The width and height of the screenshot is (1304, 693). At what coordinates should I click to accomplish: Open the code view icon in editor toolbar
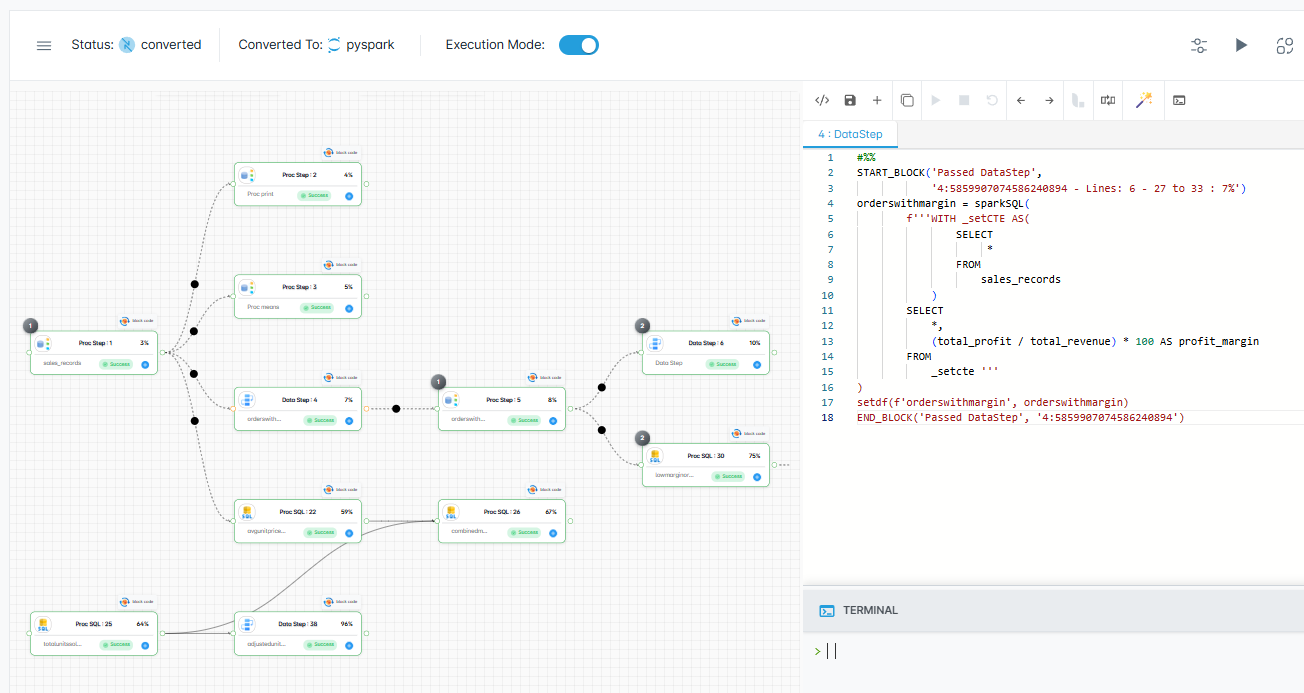(x=821, y=100)
